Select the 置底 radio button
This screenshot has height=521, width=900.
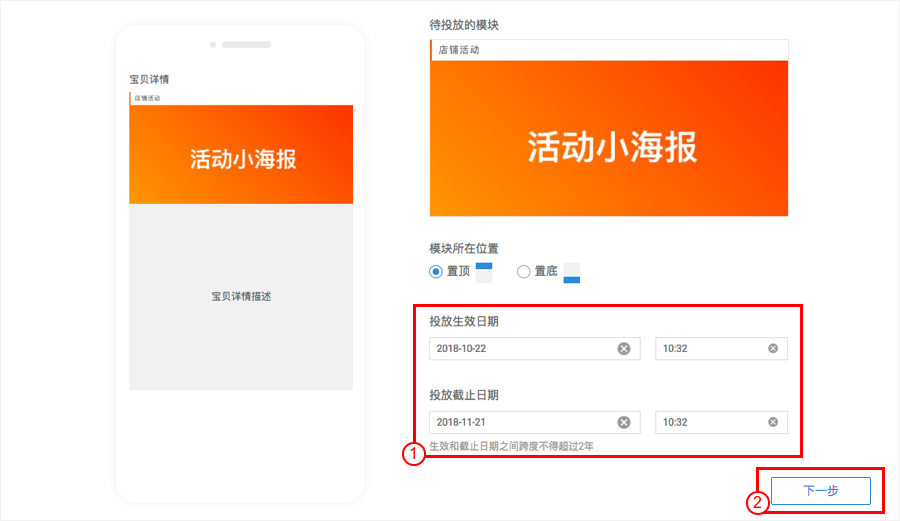pos(523,271)
